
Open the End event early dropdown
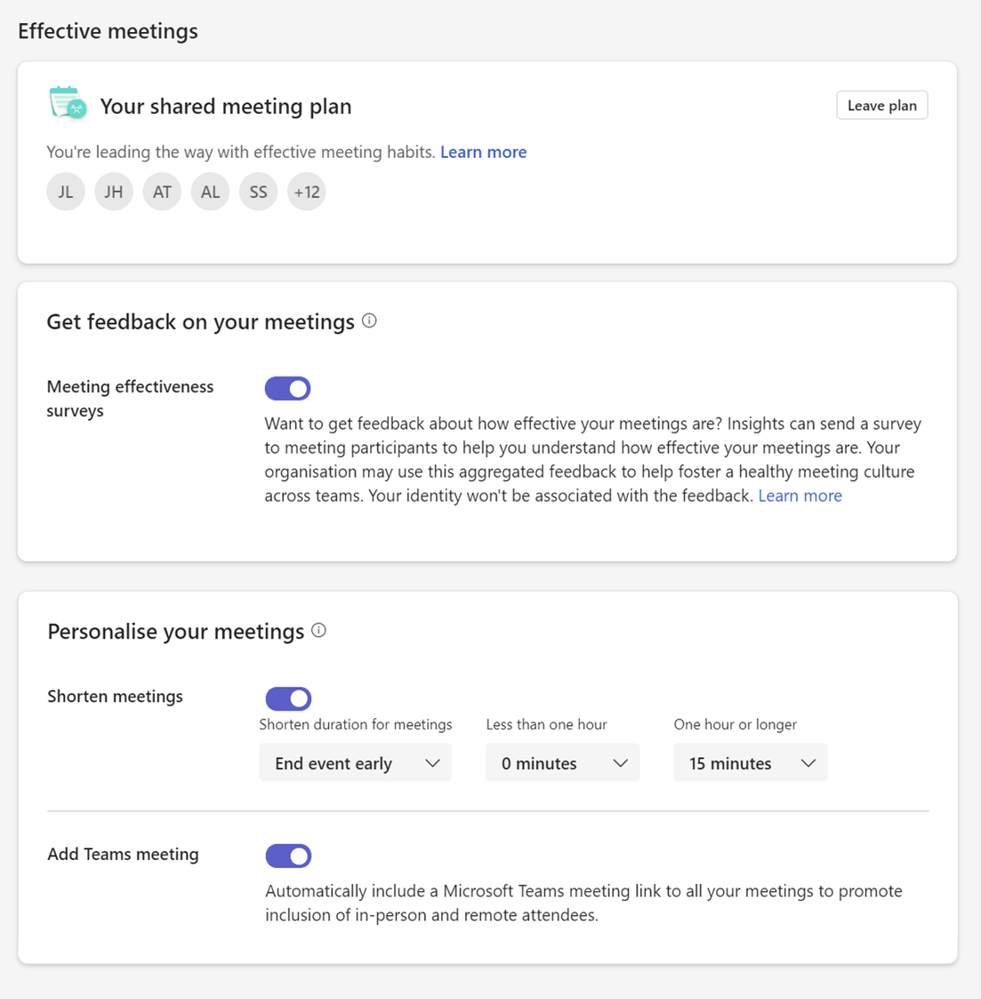356,763
